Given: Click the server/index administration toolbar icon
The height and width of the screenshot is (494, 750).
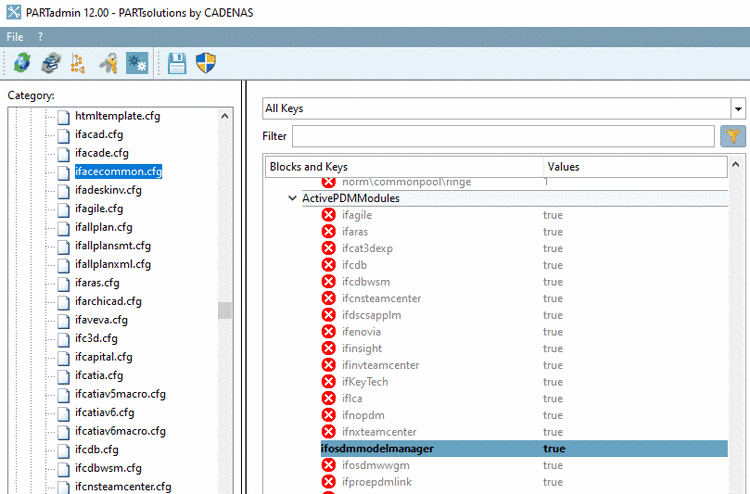Looking at the screenshot, I should 51,63.
